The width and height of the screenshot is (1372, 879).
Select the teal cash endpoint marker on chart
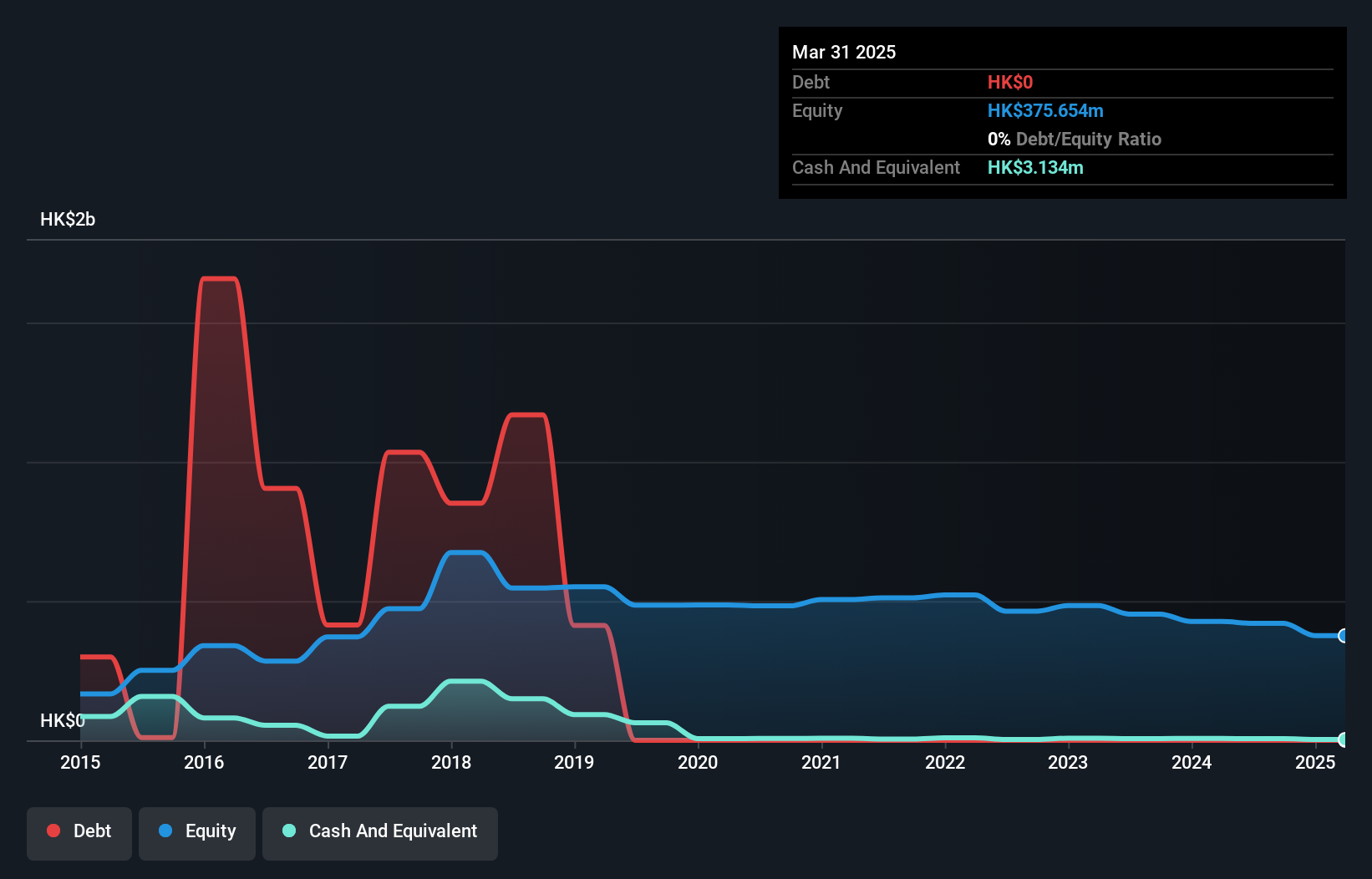(x=1343, y=739)
